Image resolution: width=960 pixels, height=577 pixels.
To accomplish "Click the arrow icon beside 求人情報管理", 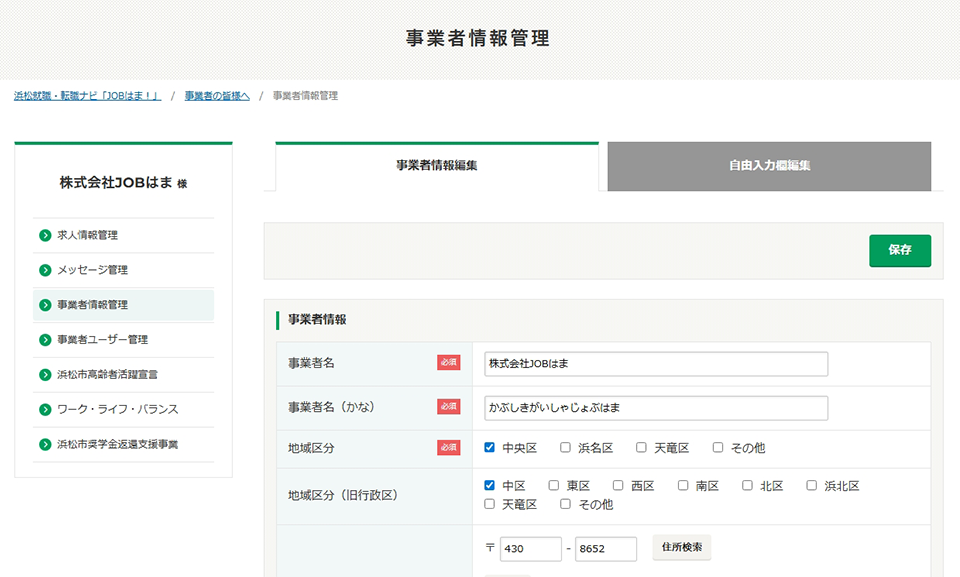I will pyautogui.click(x=45, y=236).
